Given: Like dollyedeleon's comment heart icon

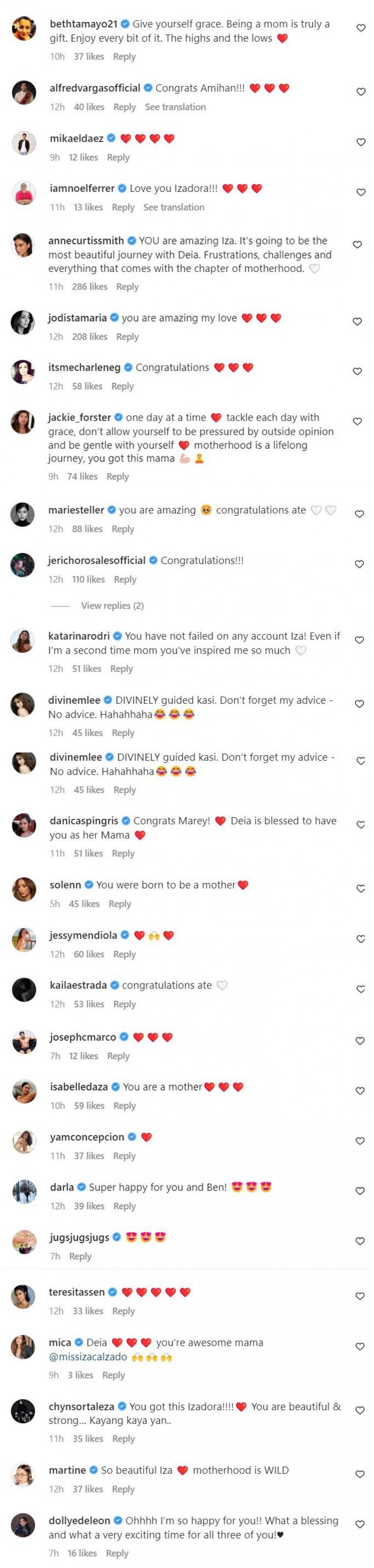Looking at the screenshot, I should pyautogui.click(x=360, y=1524).
